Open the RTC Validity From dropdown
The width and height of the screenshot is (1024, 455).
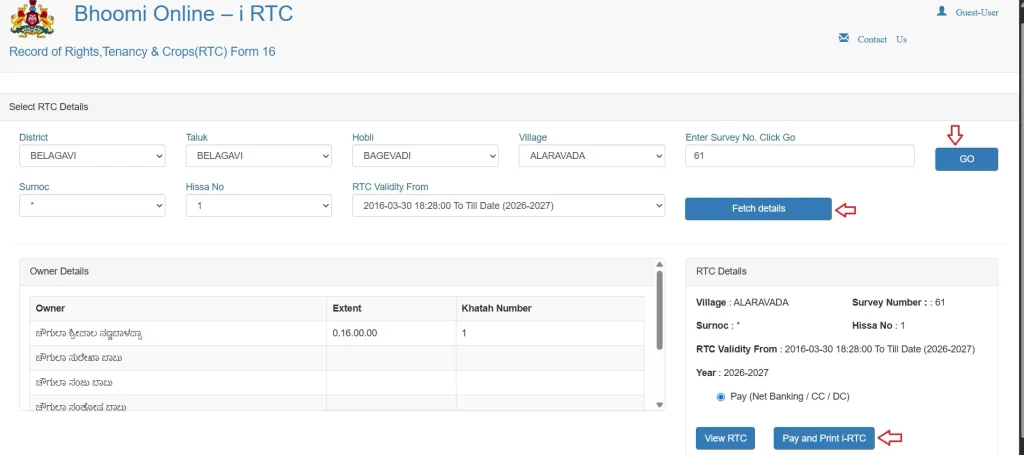pyautogui.click(x=509, y=206)
